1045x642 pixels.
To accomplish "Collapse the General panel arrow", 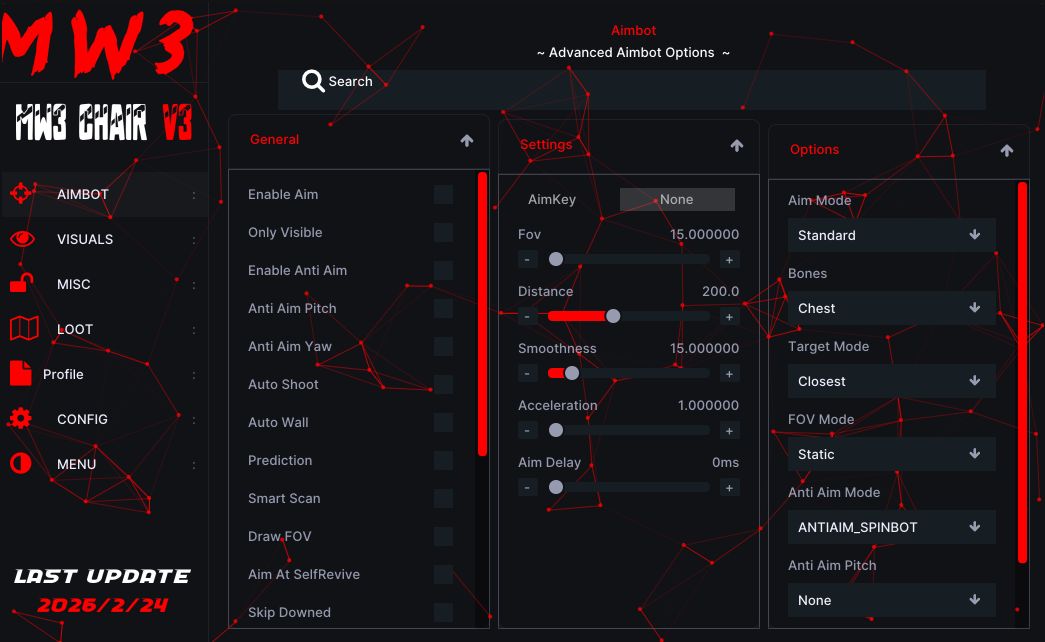I will click(467, 140).
